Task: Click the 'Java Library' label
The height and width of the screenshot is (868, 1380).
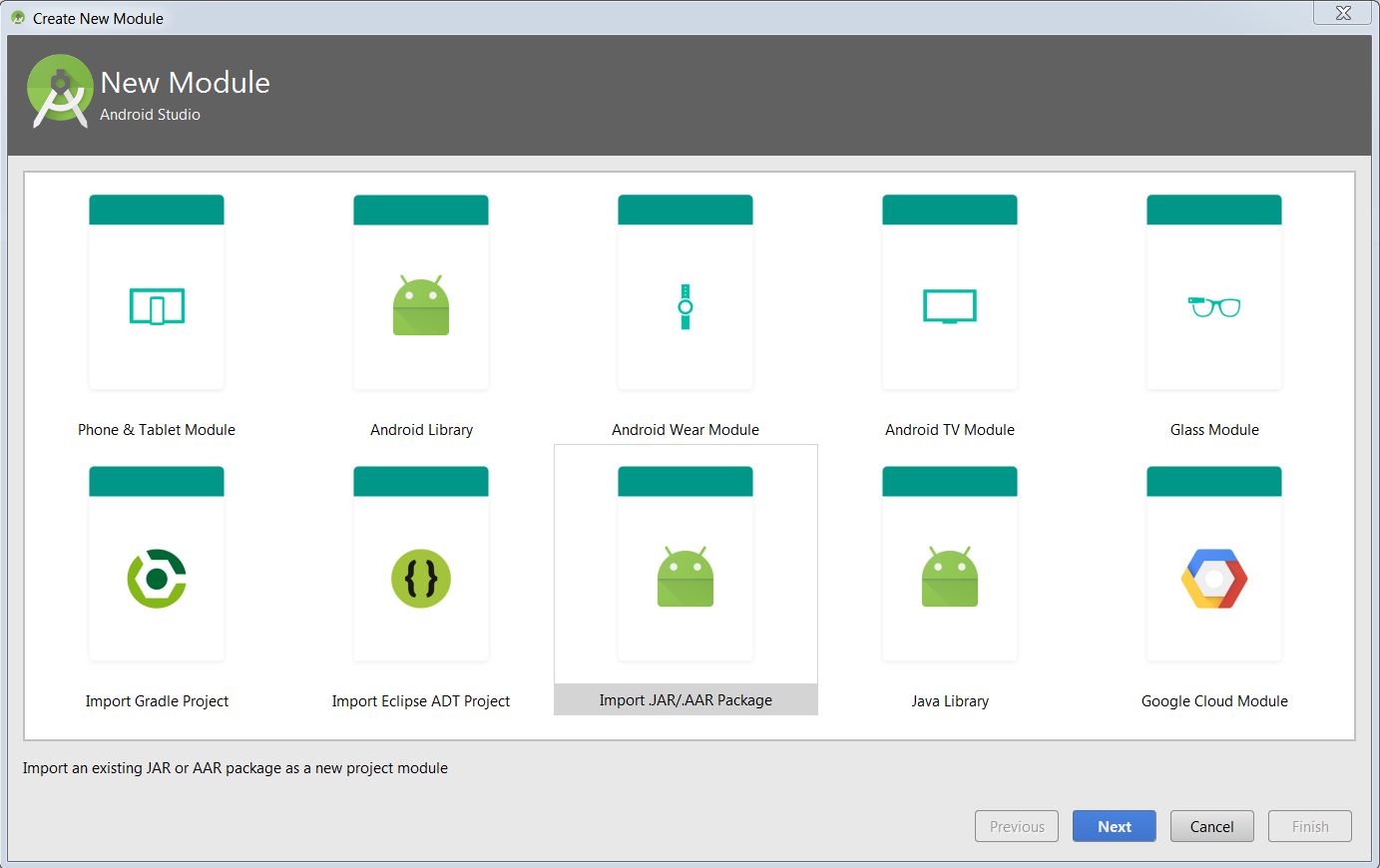Action: tap(950, 701)
